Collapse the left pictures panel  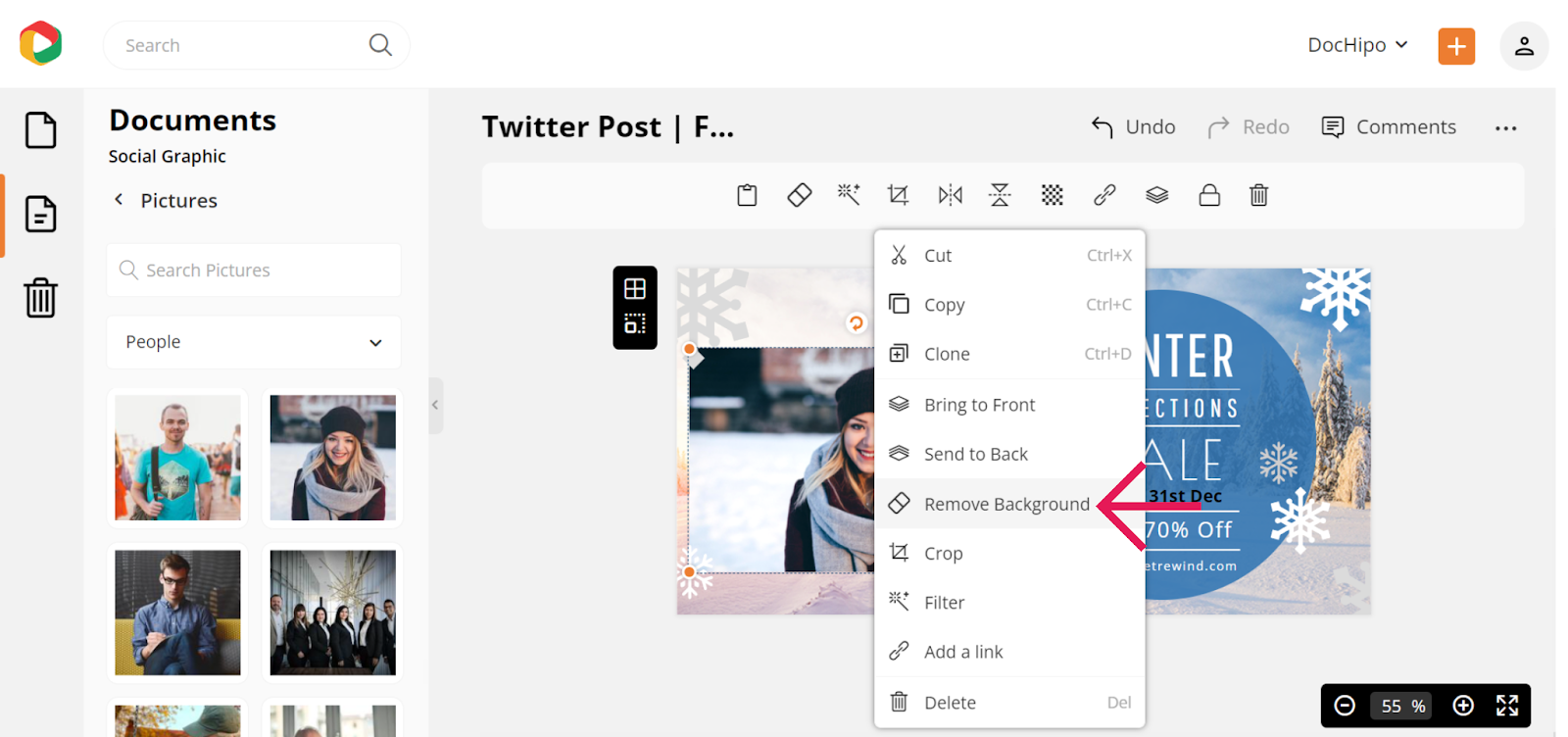pyautogui.click(x=435, y=405)
